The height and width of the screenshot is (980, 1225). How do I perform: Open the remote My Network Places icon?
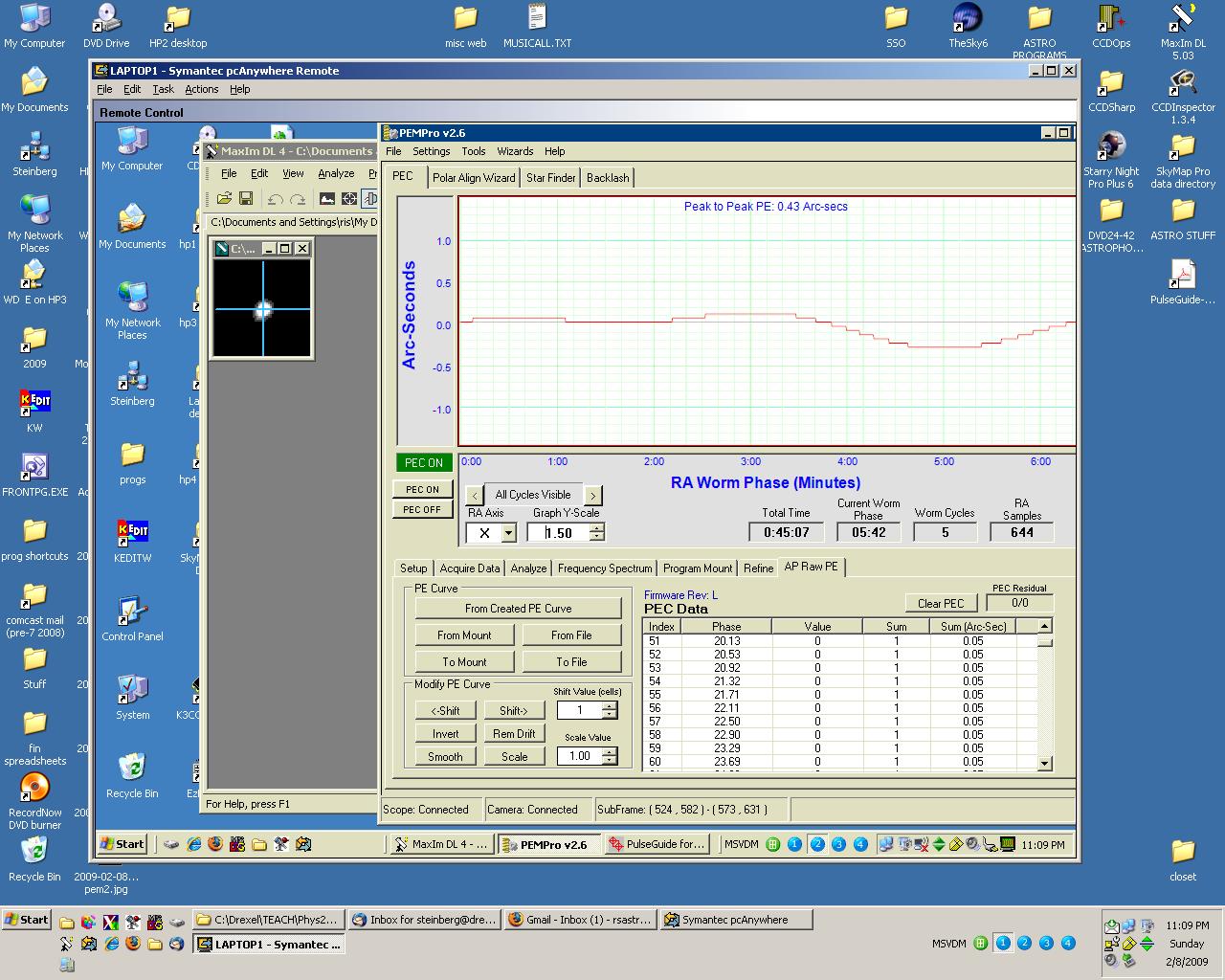tap(132, 310)
